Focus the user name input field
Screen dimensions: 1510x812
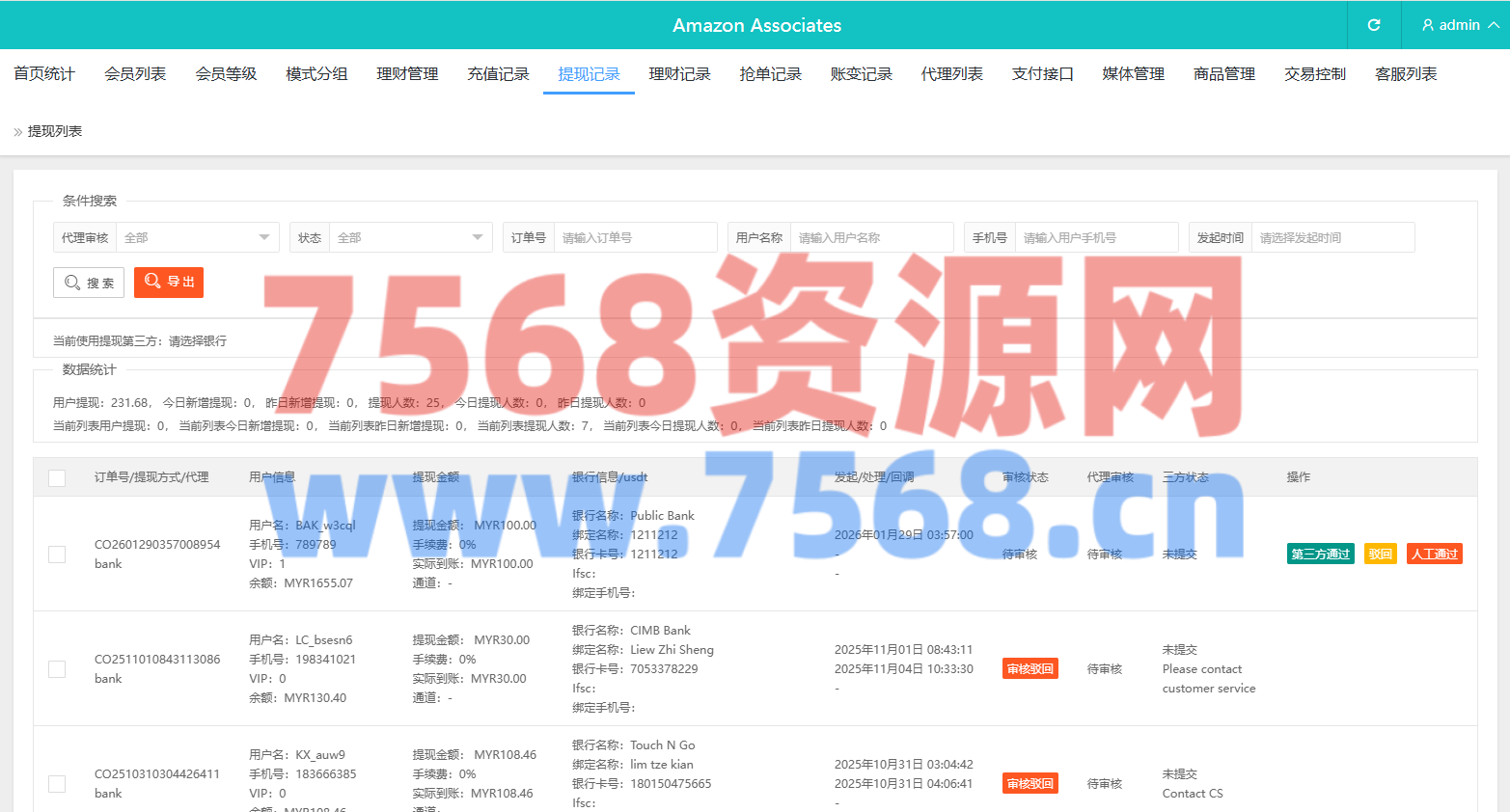point(871,237)
